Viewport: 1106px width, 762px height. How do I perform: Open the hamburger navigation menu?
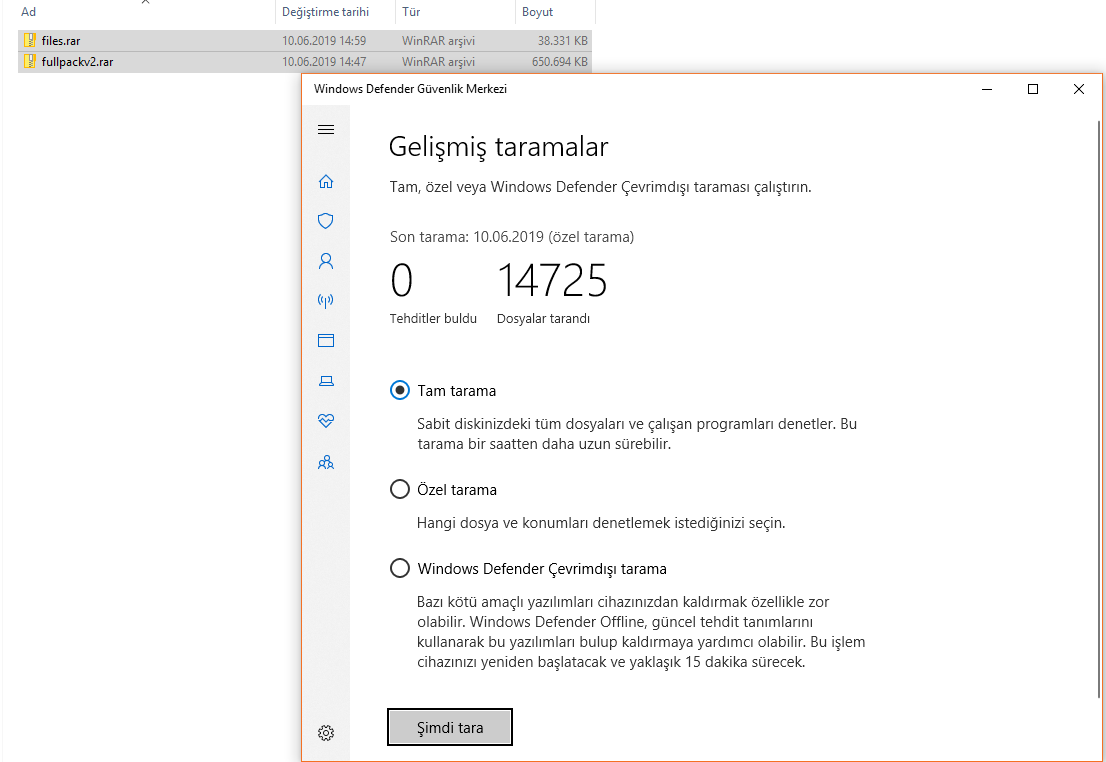326,130
